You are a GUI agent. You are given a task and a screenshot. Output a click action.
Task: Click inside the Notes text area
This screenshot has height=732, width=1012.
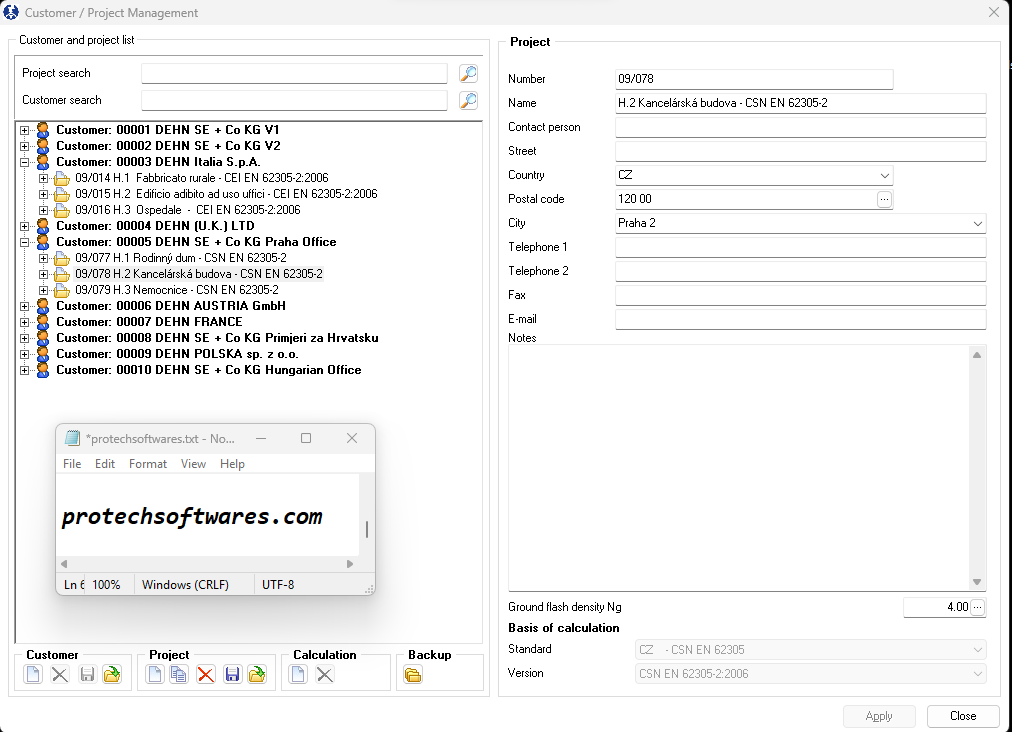coord(739,468)
